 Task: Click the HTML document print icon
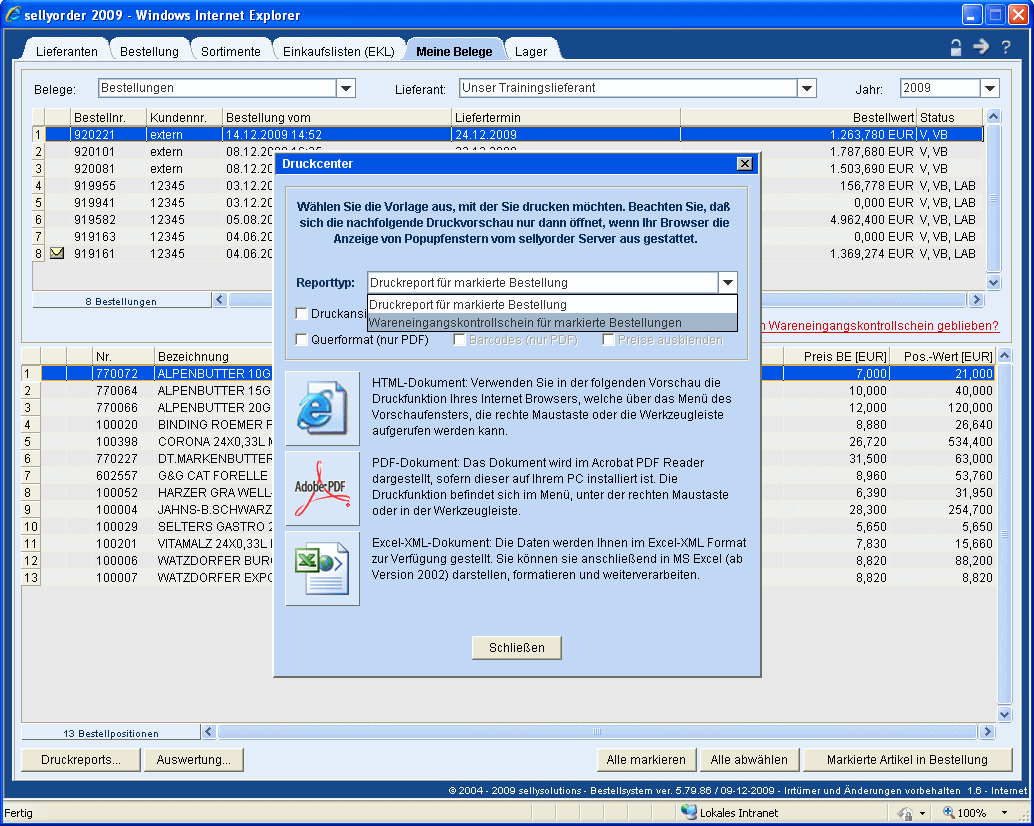[322, 408]
